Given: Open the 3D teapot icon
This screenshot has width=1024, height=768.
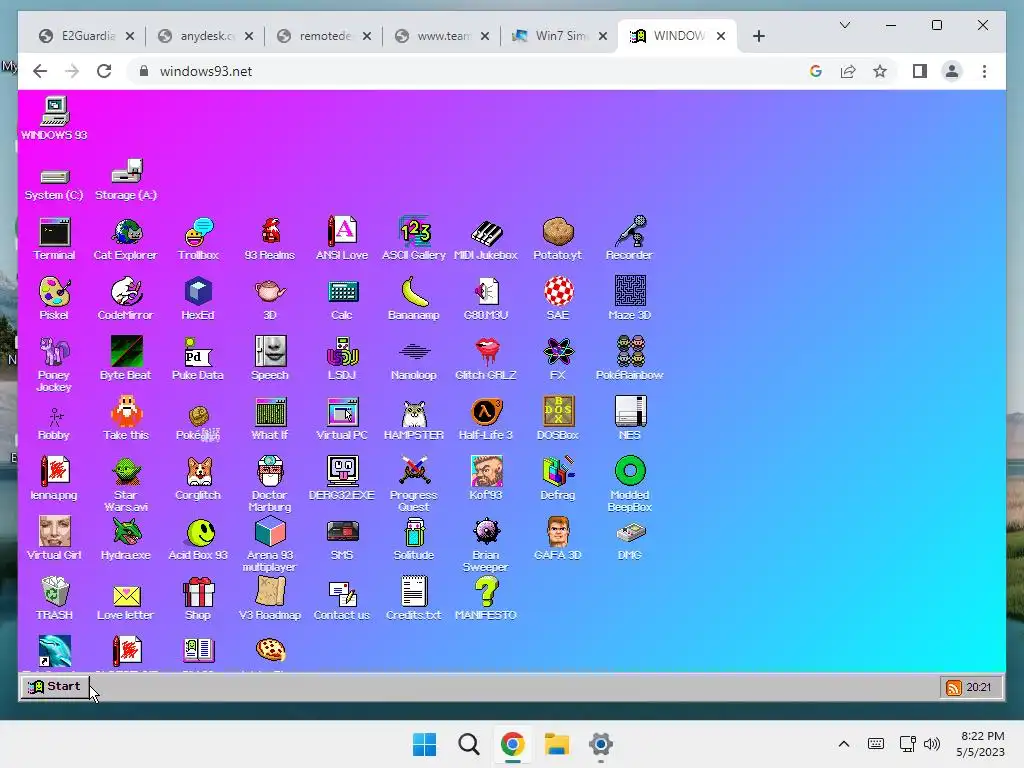Looking at the screenshot, I should tap(270, 299).
